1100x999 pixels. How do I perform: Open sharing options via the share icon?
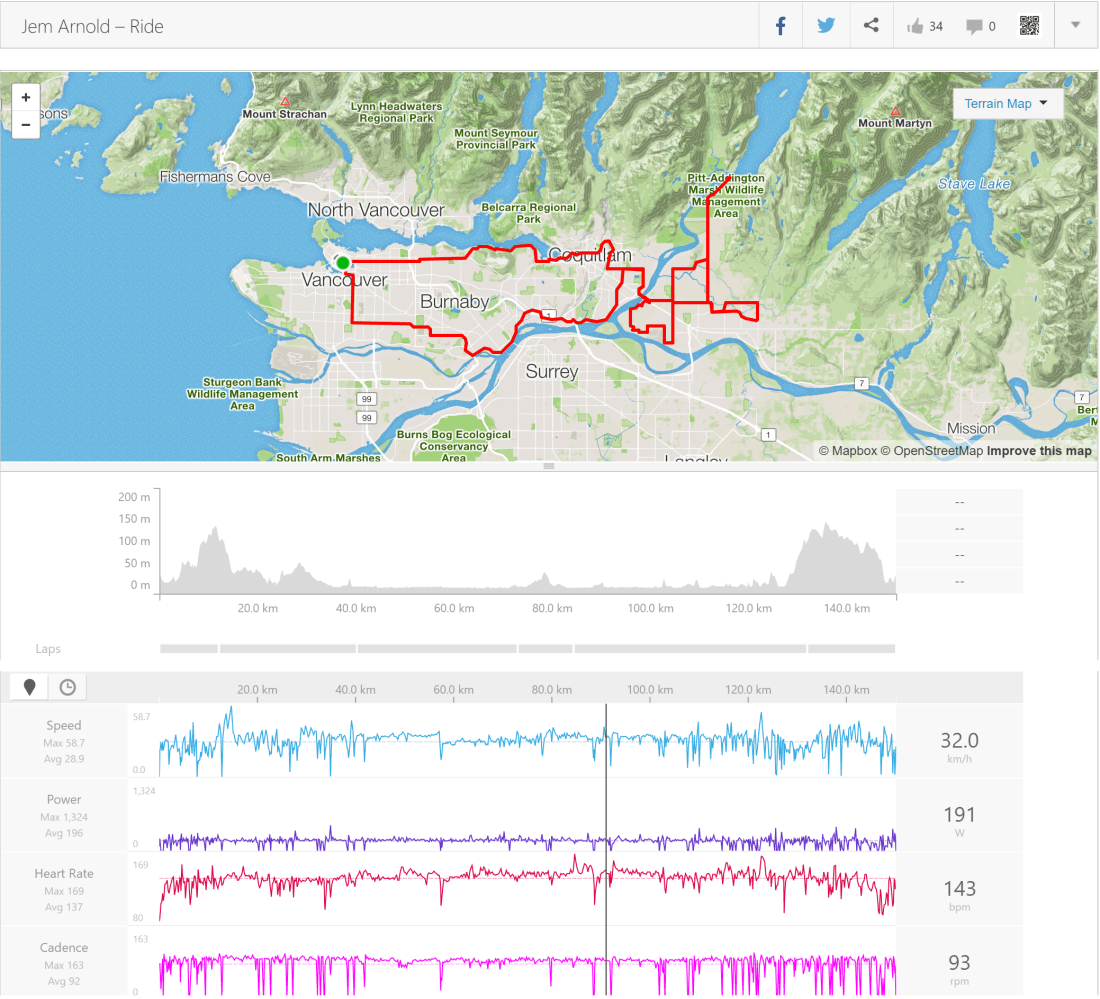pyautogui.click(x=871, y=25)
